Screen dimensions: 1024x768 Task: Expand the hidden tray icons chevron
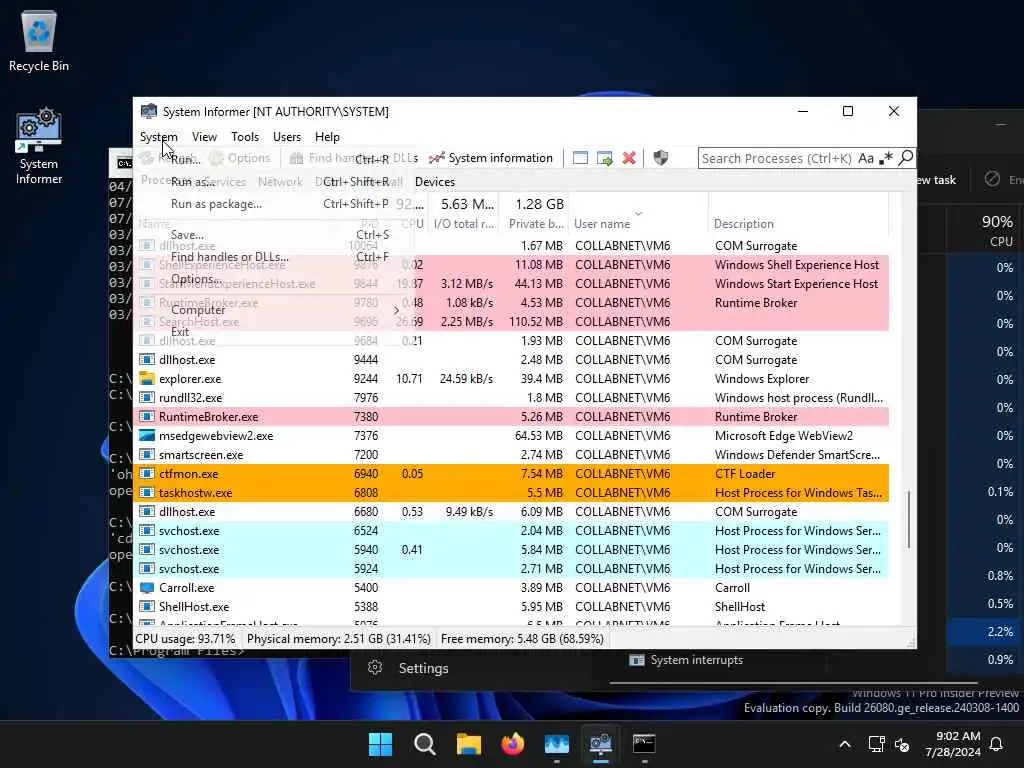tap(844, 744)
